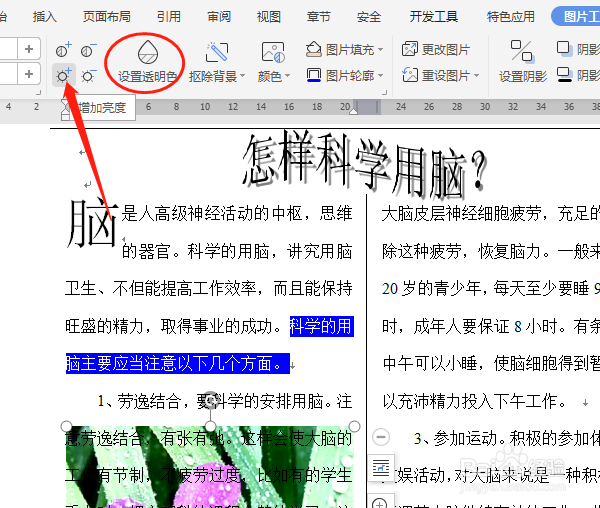This screenshot has height=508, width=600.
Task: Click the zoom out minus floating icon
Action: tap(381, 437)
